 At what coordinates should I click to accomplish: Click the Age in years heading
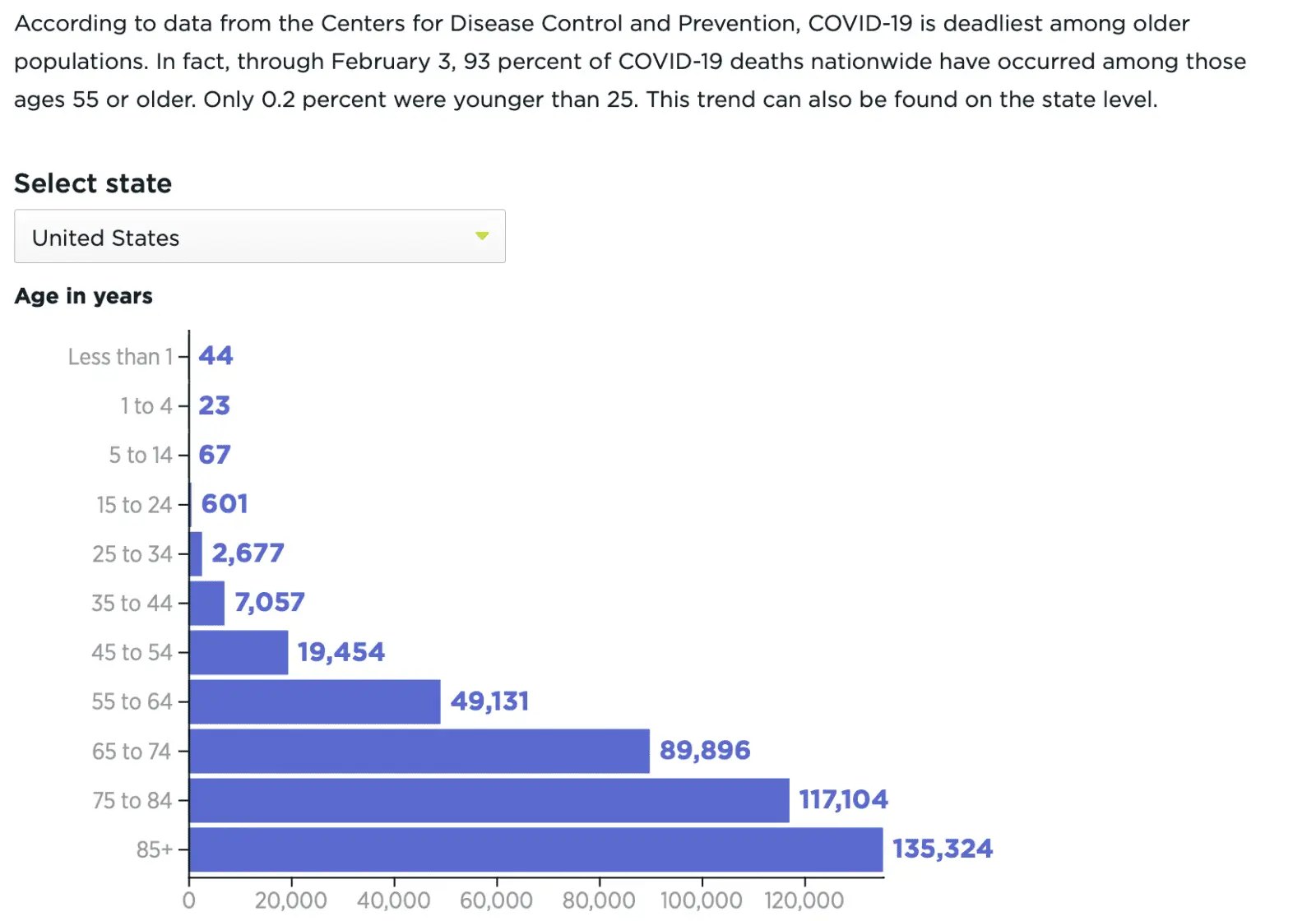(x=83, y=295)
